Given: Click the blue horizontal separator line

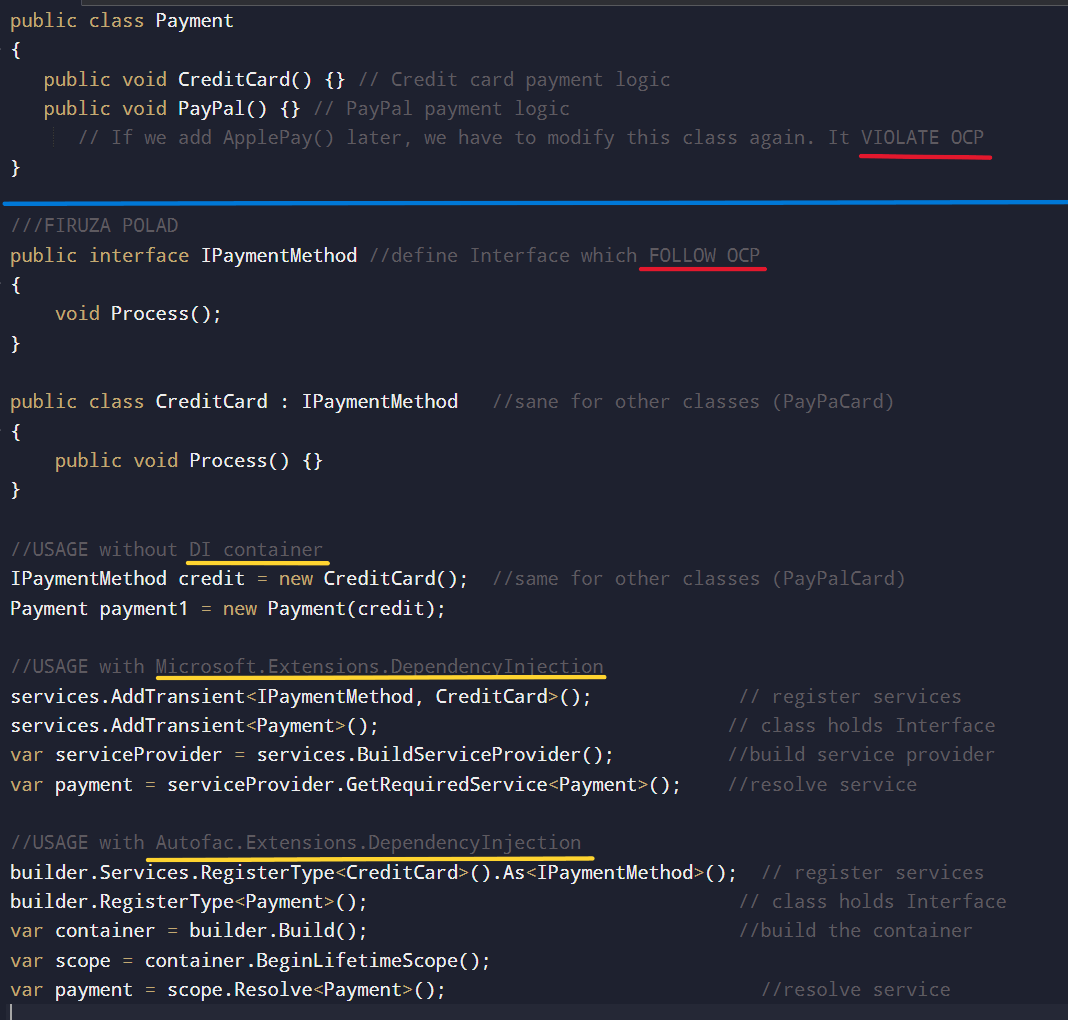Looking at the screenshot, I should click(534, 202).
